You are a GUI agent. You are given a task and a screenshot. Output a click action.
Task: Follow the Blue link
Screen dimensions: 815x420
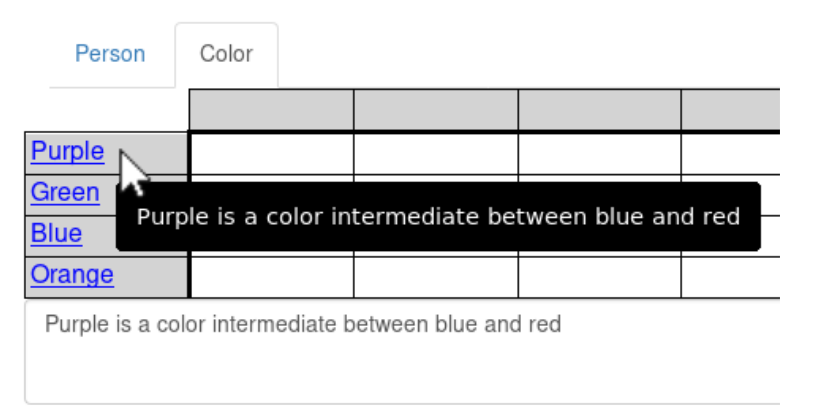point(56,233)
